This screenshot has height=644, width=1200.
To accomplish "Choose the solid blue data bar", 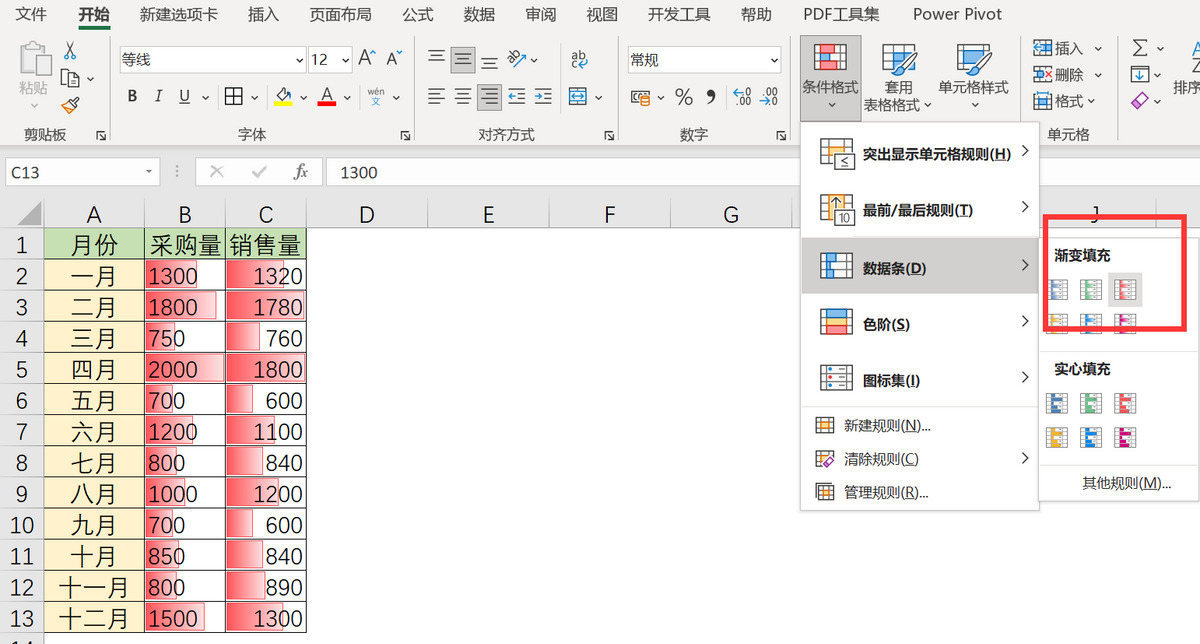I will click(1058, 403).
